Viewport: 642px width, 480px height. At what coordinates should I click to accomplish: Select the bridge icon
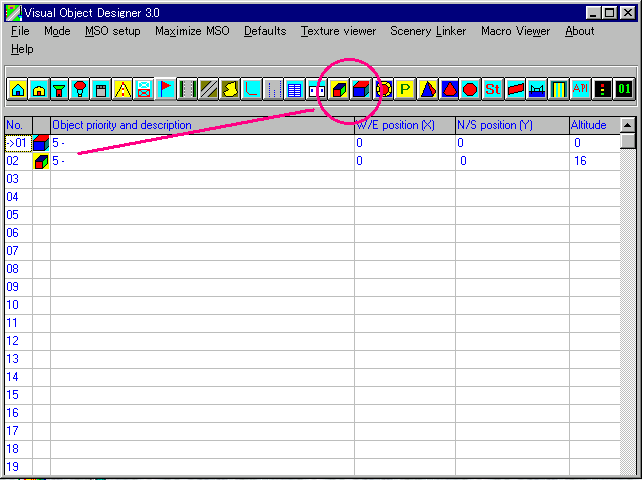coord(537,89)
